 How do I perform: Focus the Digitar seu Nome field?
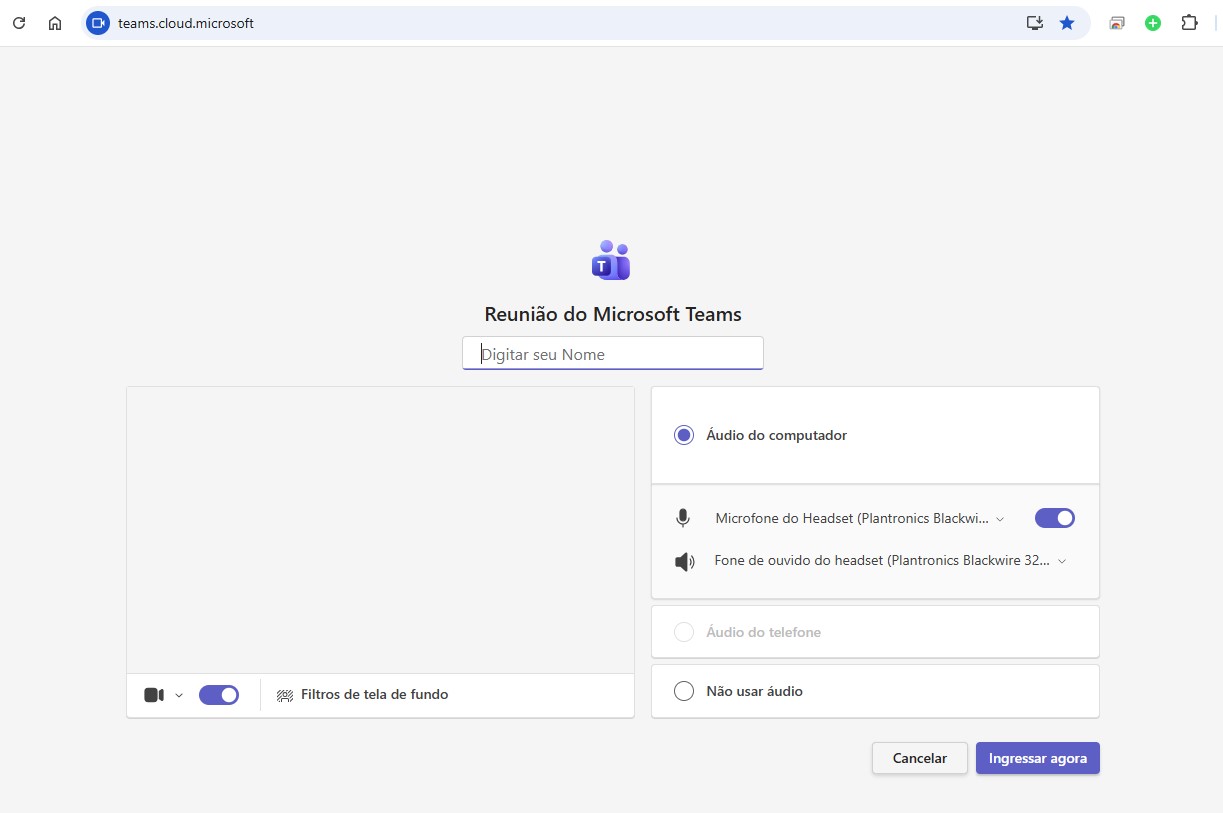[613, 354]
